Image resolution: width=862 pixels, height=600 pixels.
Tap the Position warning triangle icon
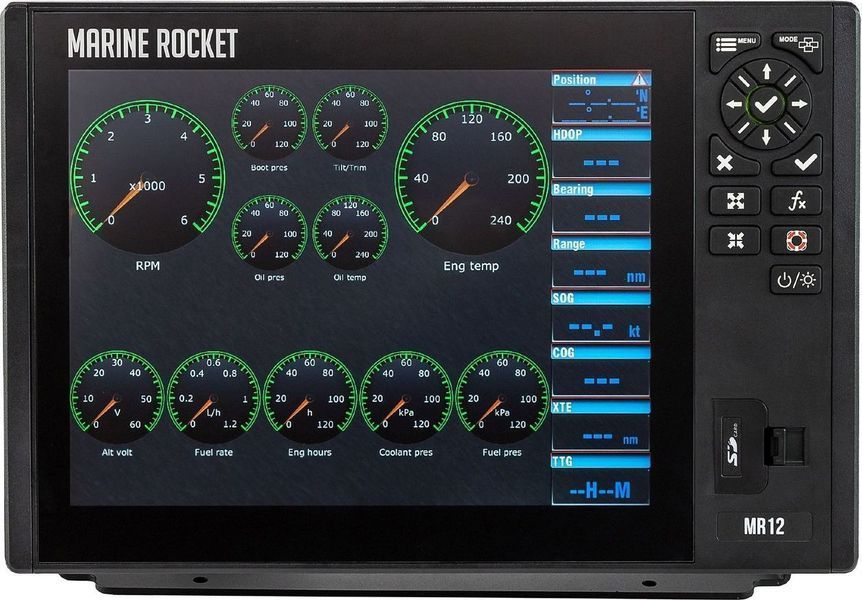tap(639, 80)
